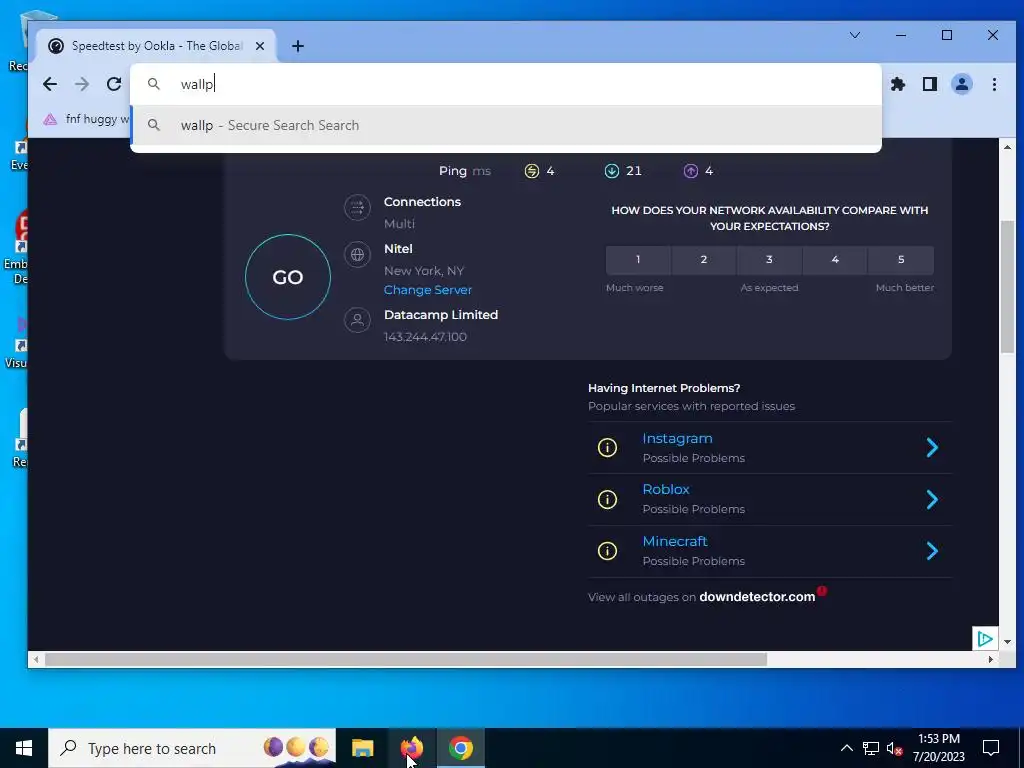This screenshot has width=1024, height=768.
Task: Click the Datacamp Limited user icon
Action: tap(357, 320)
